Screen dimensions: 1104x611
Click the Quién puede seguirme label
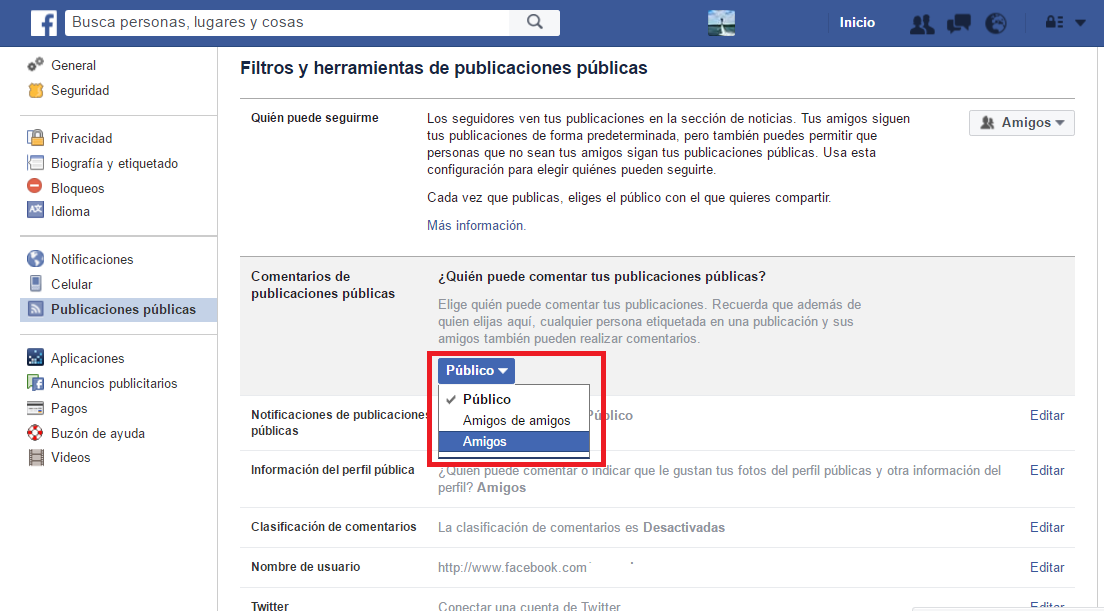[x=315, y=118]
